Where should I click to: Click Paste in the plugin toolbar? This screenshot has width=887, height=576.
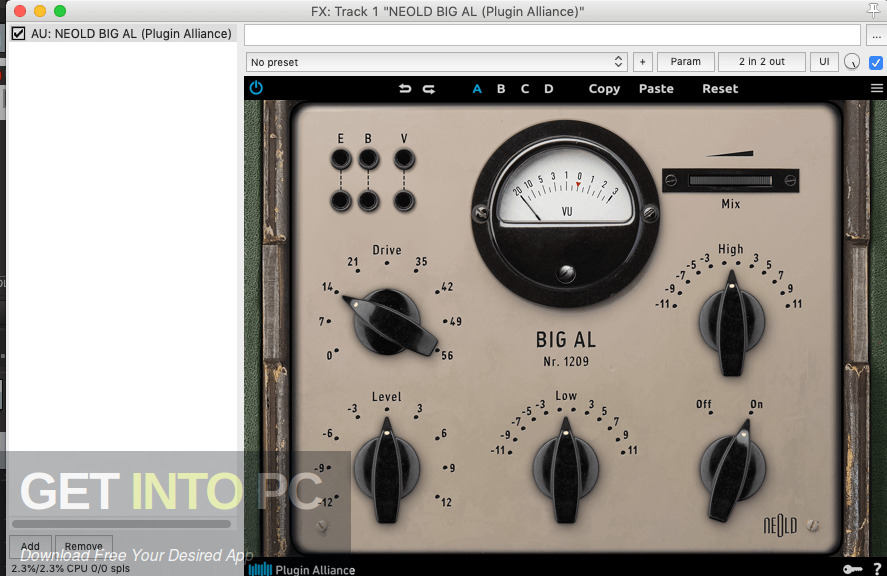coord(656,89)
